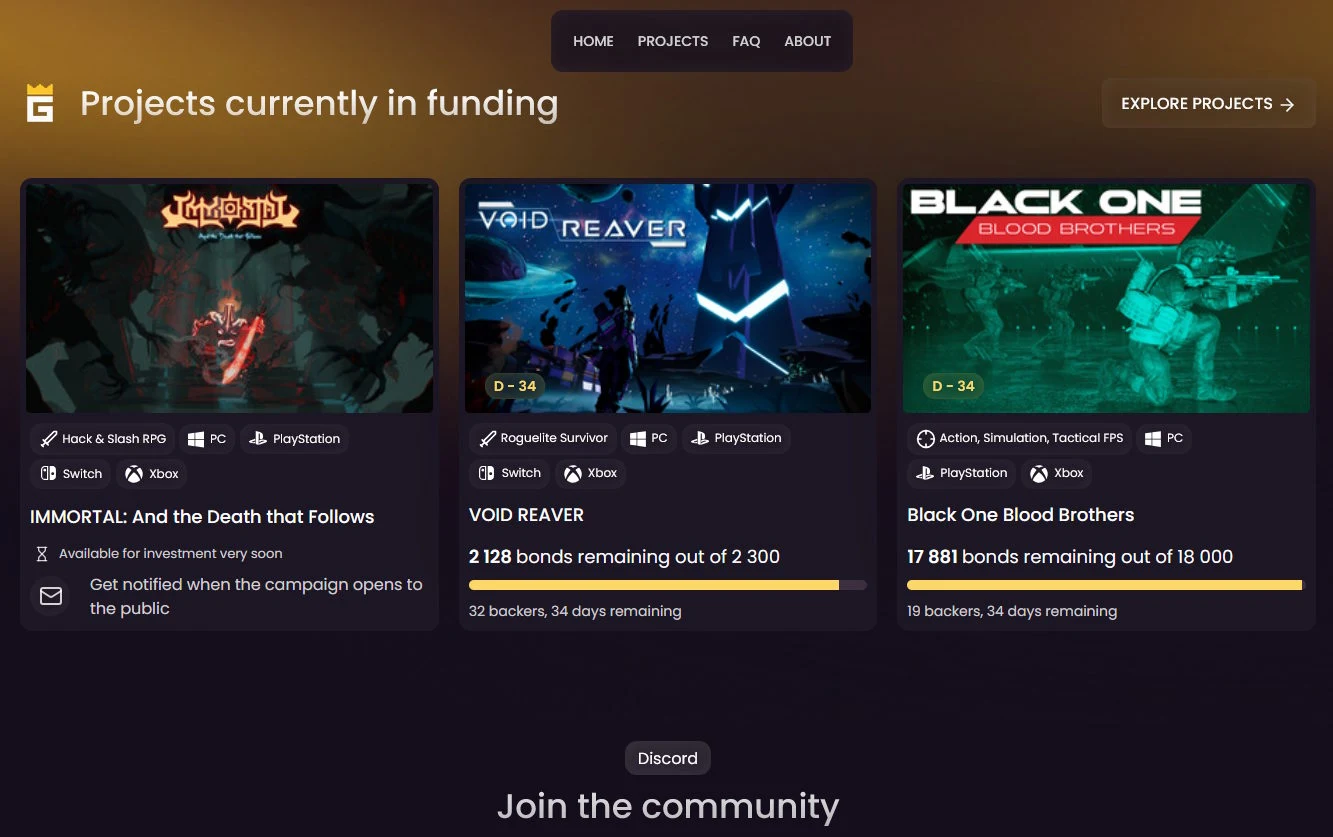Open the FAQ page
This screenshot has height=837, width=1333.
click(746, 41)
